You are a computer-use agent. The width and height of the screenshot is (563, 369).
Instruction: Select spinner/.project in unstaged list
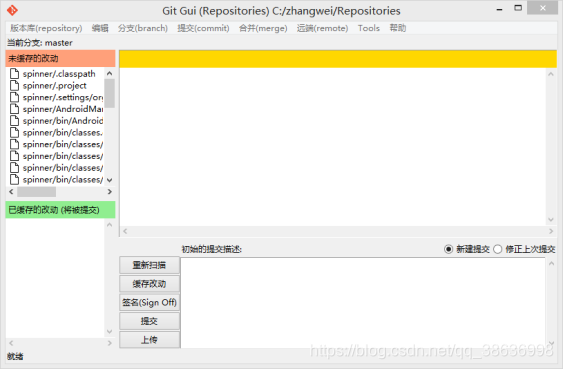[x=55, y=86]
